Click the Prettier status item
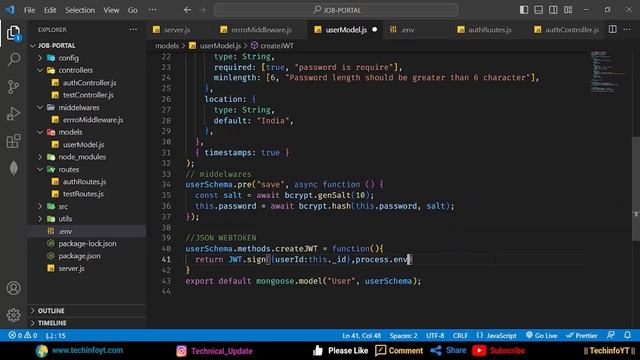640x360 pixels. click(x=582, y=336)
